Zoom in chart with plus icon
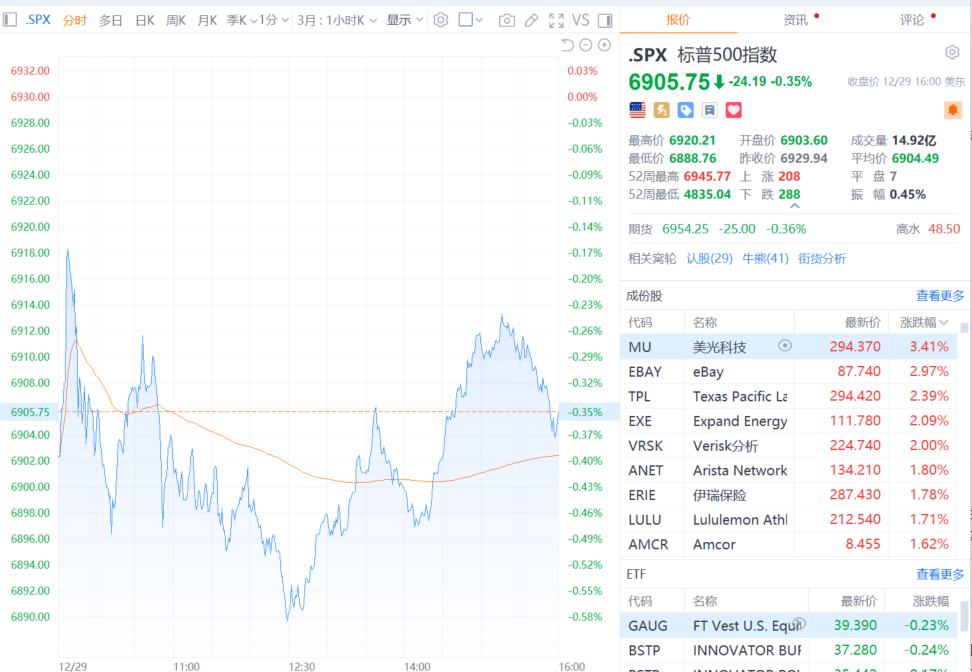Image resolution: width=972 pixels, height=672 pixels. 604,45
